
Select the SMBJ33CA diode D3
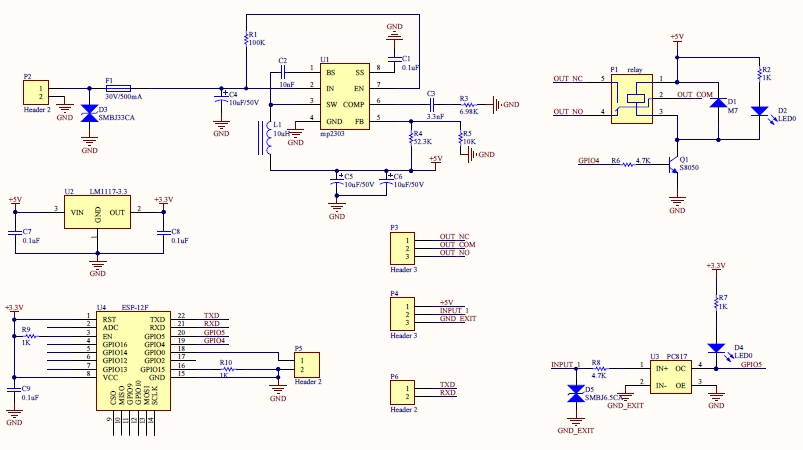89,114
